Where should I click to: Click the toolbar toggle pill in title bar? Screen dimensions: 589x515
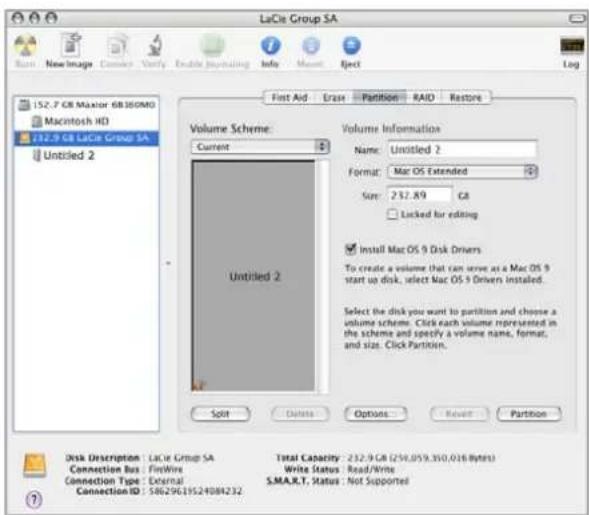click(x=577, y=18)
